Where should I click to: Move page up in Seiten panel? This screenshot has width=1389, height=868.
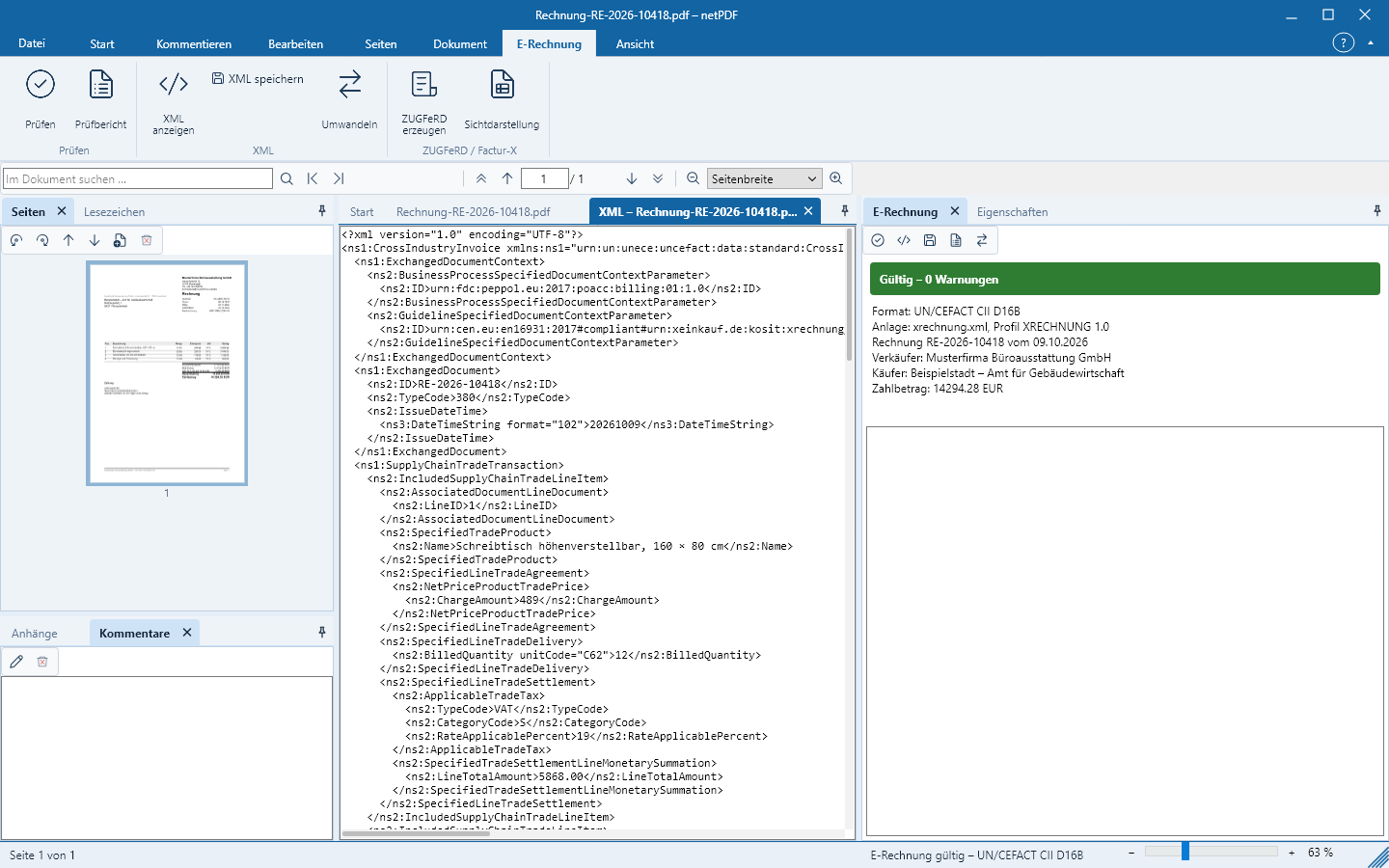click(x=68, y=240)
